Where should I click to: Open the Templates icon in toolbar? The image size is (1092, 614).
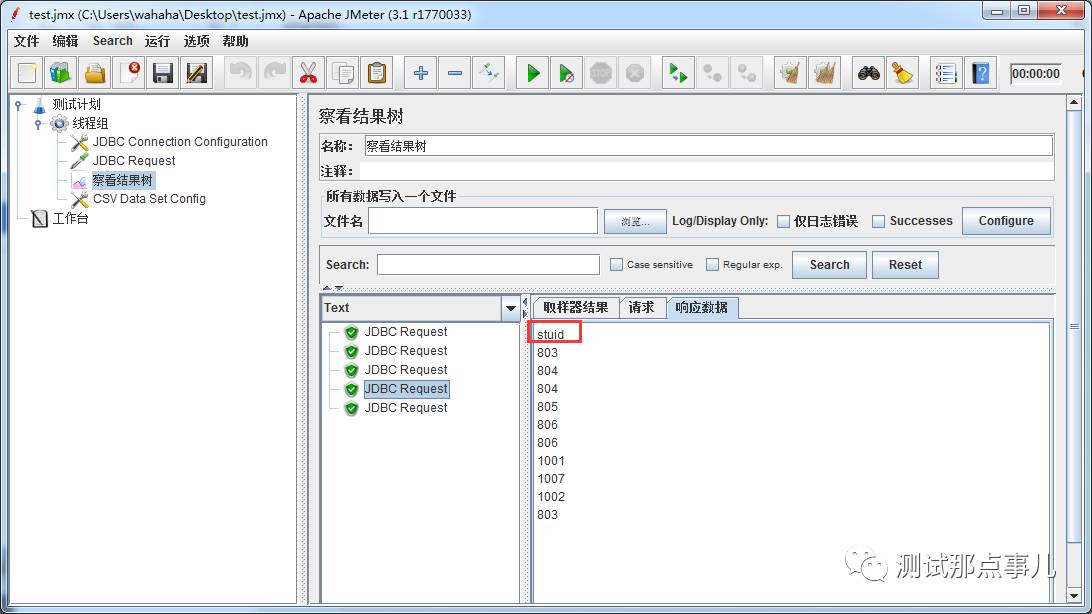(x=61, y=73)
